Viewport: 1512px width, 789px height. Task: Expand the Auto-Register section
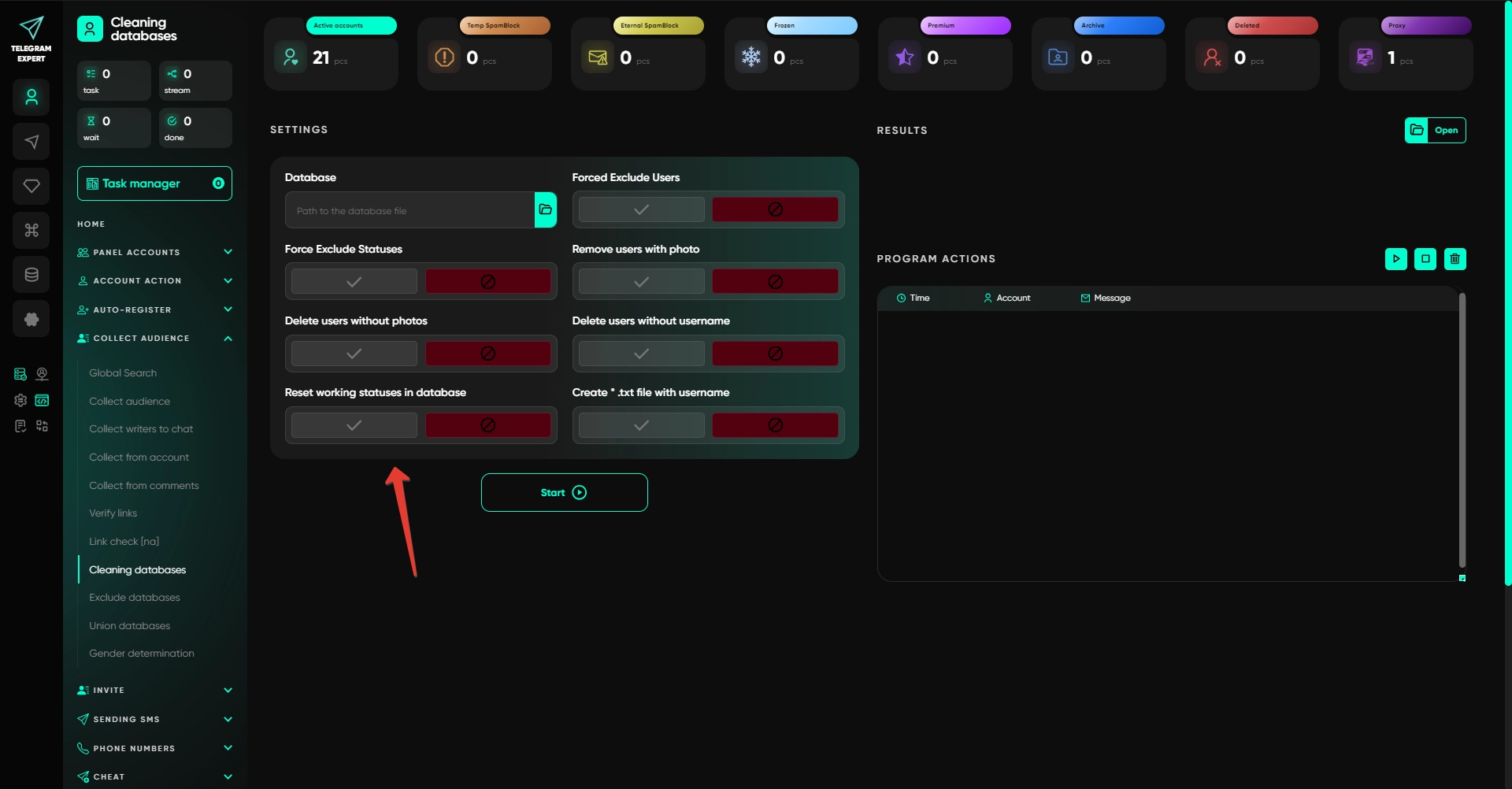point(155,309)
